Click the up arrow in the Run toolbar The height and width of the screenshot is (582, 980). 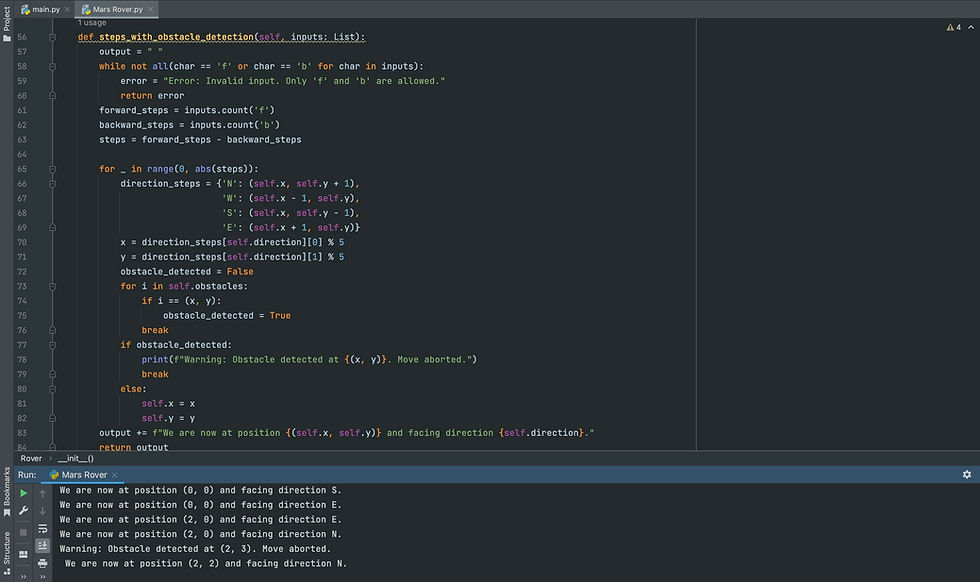click(x=42, y=494)
